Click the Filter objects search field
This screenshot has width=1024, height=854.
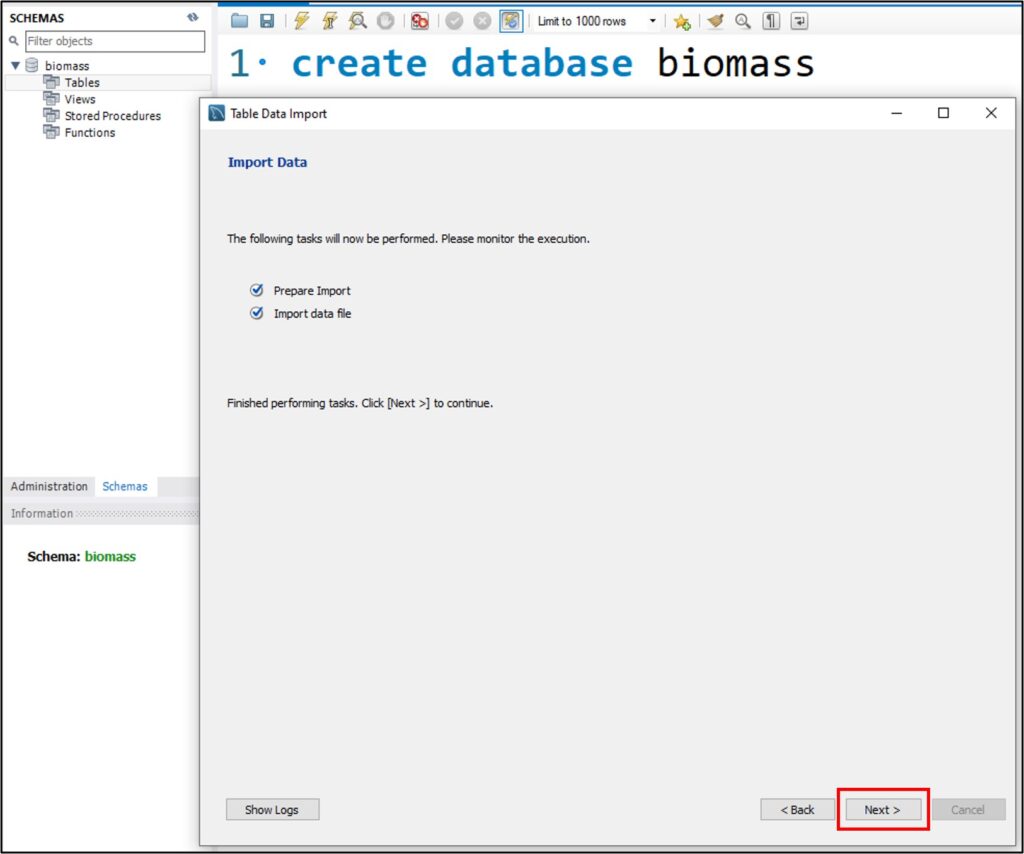pyautogui.click(x=114, y=41)
